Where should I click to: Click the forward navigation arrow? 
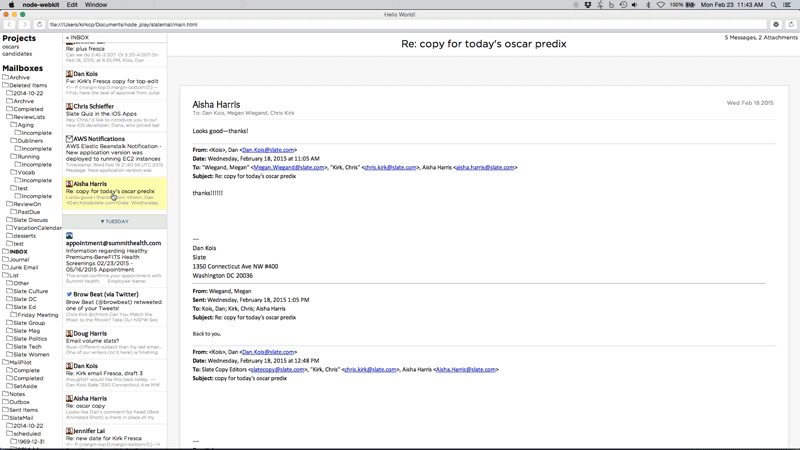point(24,24)
